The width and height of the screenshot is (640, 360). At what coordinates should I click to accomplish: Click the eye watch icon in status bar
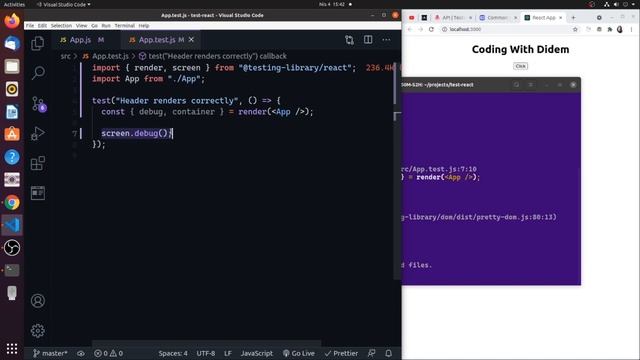81,353
